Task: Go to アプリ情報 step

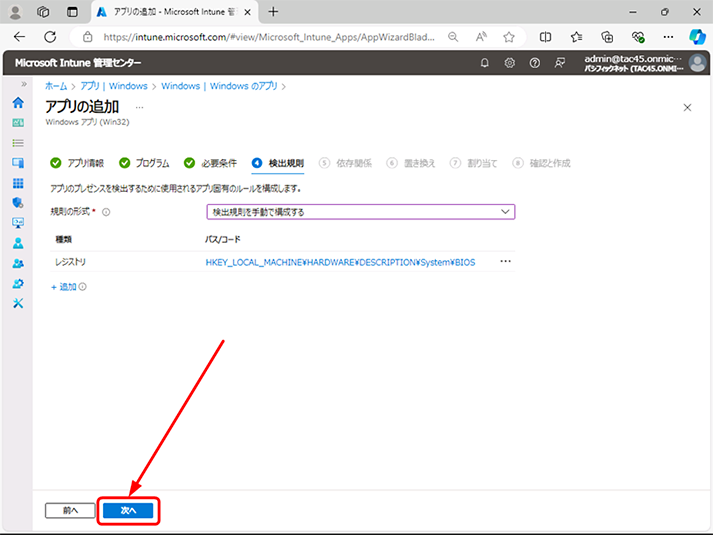Action: click(77, 163)
